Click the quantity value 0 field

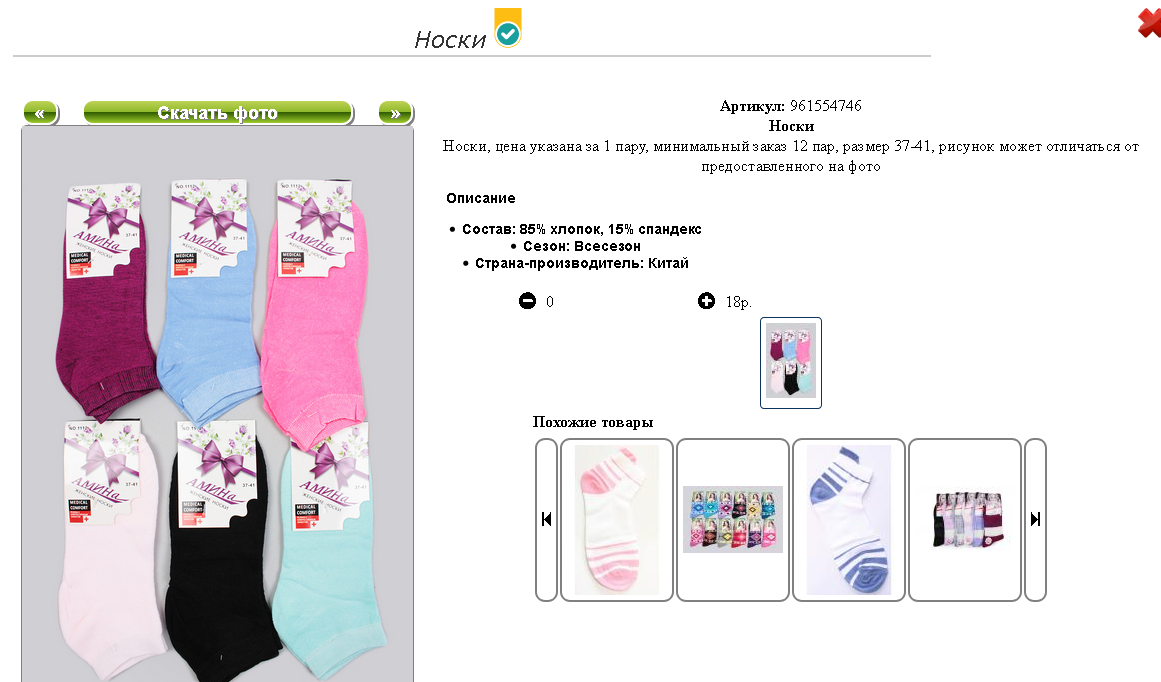549,301
